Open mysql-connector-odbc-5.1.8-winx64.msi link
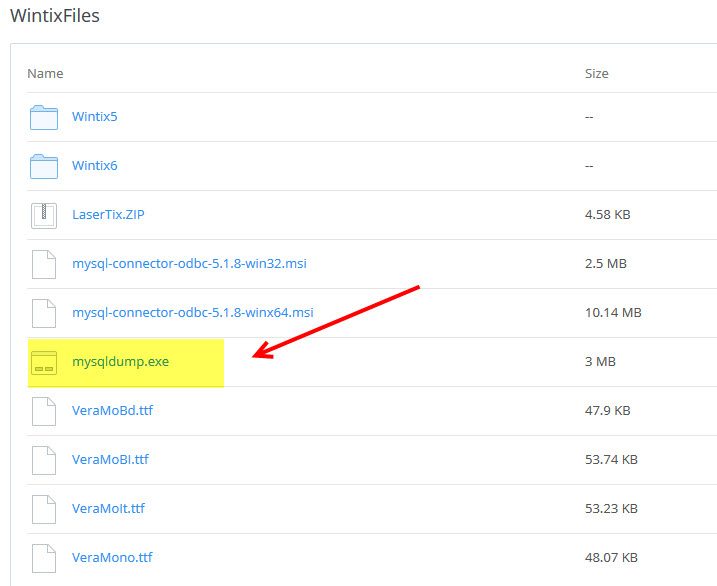This screenshot has height=586, width=717. (x=193, y=313)
